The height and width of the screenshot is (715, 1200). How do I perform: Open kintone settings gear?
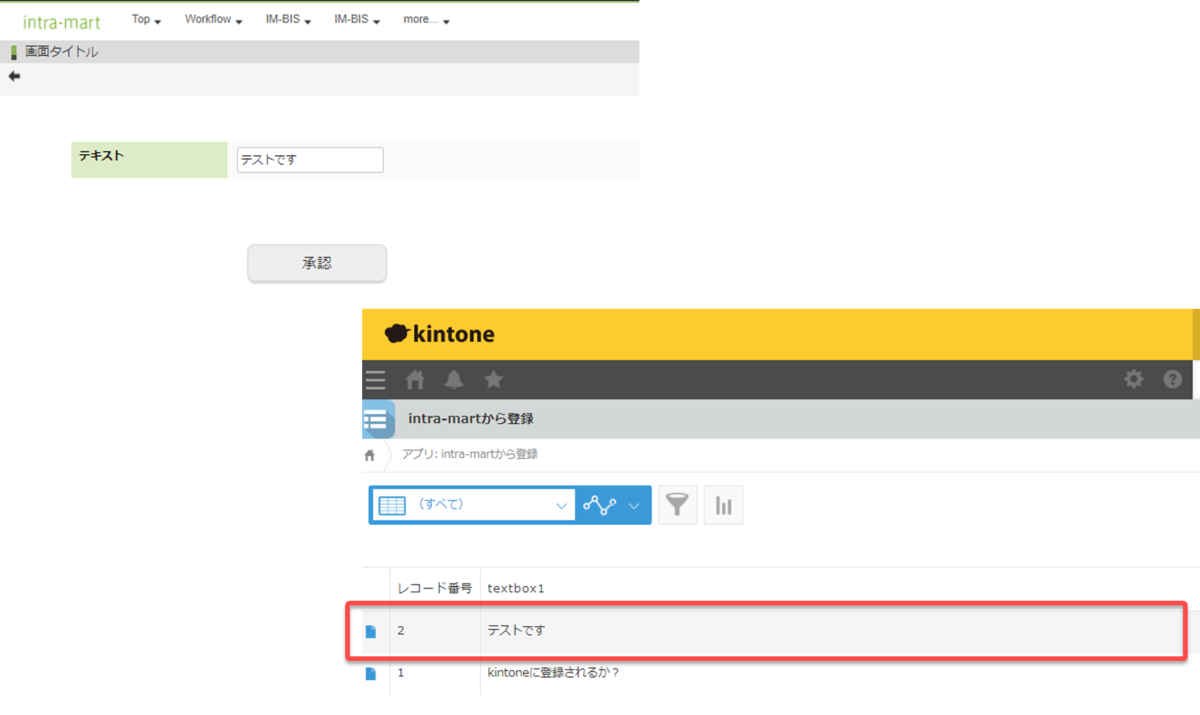[x=1133, y=380]
